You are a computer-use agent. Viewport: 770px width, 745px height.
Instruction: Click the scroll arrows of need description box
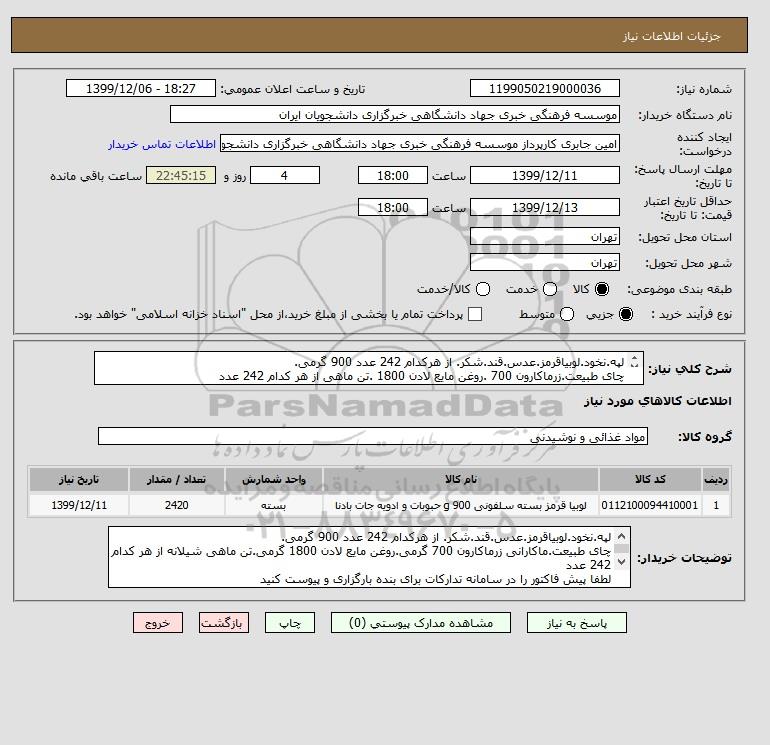(x=635, y=362)
